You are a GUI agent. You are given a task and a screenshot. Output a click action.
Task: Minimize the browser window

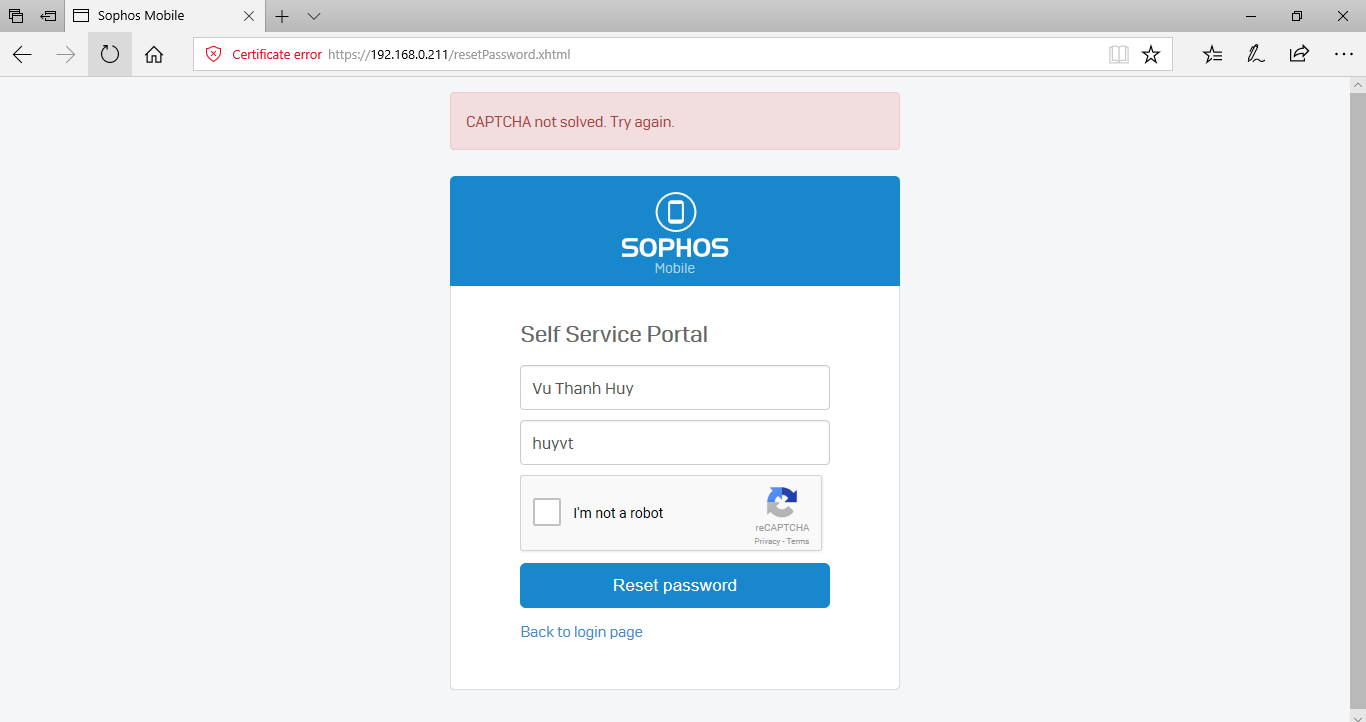[x=1251, y=16]
